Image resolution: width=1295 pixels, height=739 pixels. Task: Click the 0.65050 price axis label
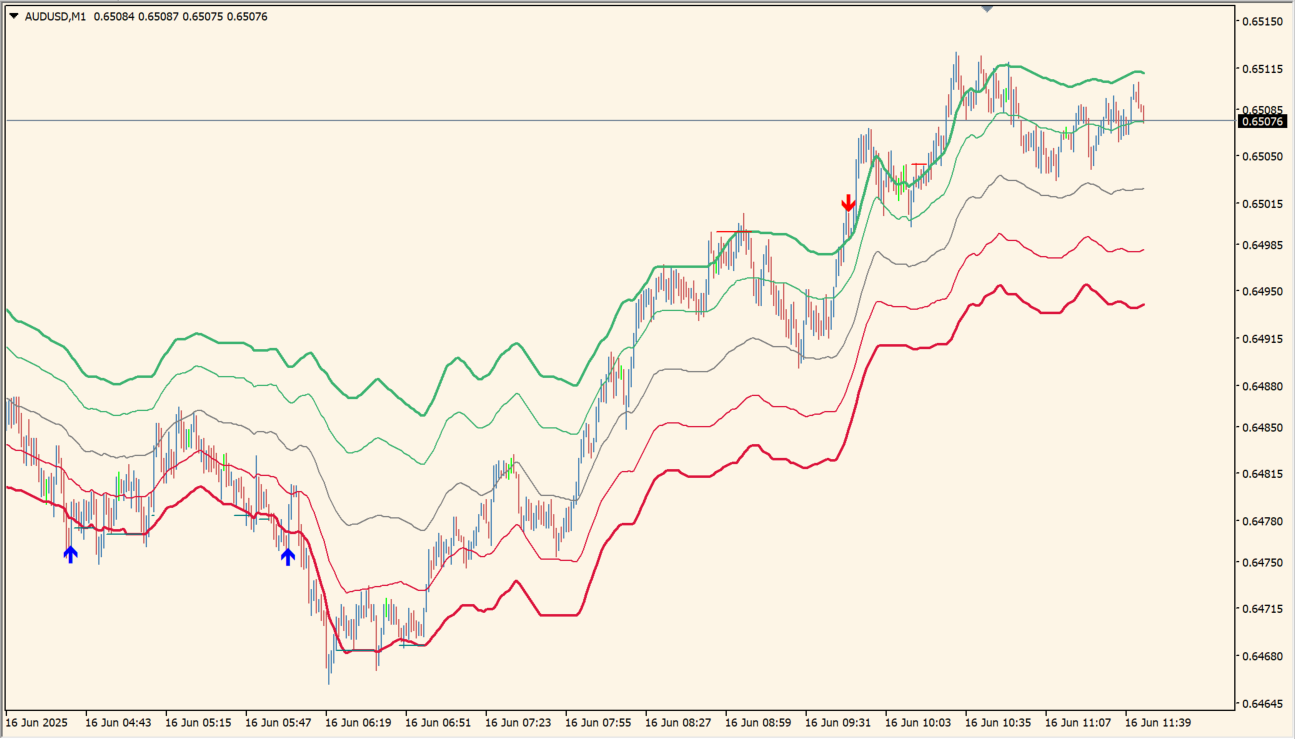[x=1264, y=156]
